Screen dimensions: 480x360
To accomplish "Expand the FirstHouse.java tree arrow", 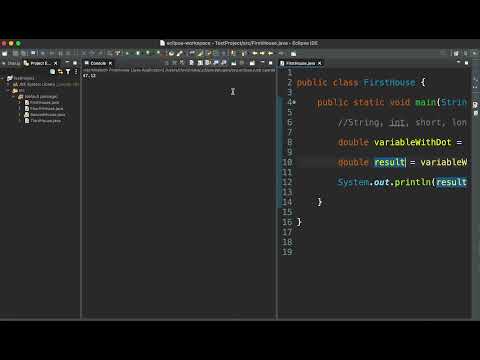I will tap(20, 103).
